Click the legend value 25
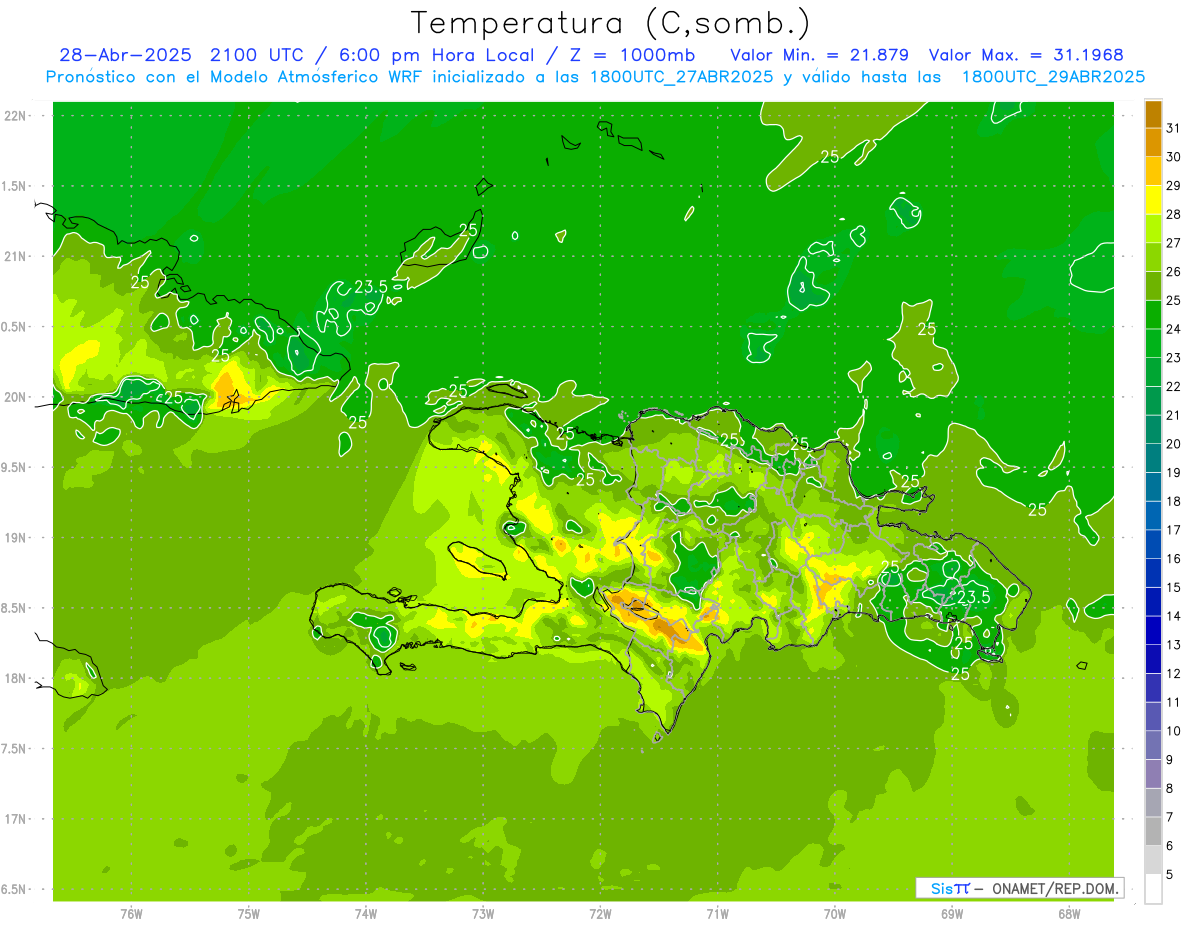 (x=1173, y=300)
